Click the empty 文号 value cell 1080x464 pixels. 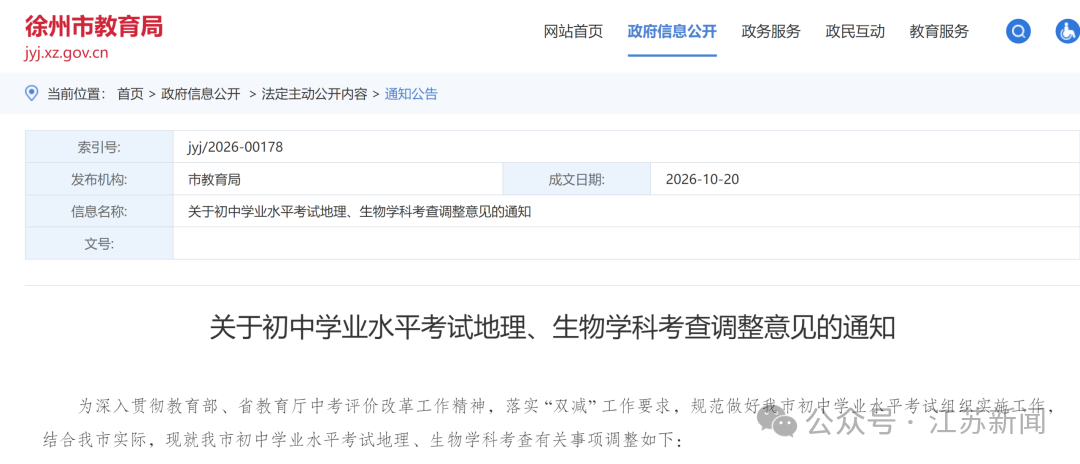(x=626, y=243)
